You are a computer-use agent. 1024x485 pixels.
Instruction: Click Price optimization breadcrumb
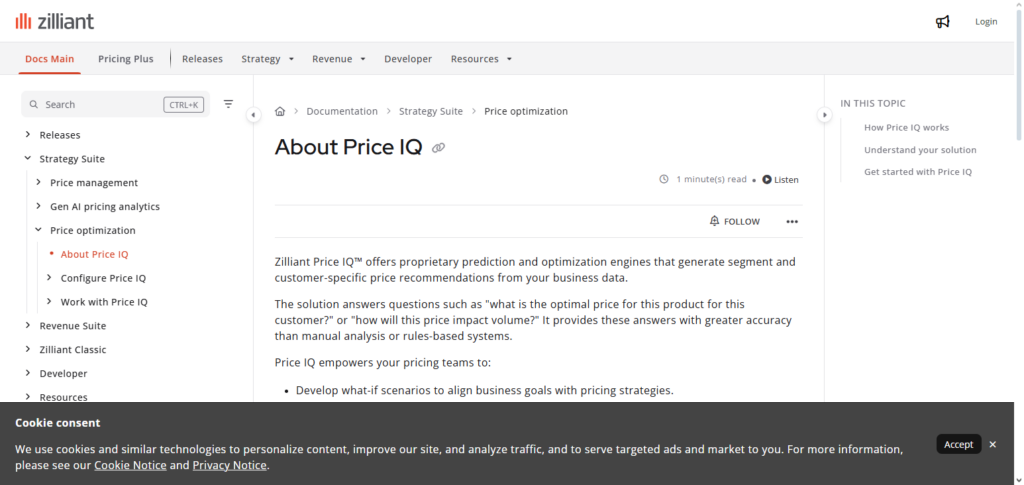coord(526,111)
